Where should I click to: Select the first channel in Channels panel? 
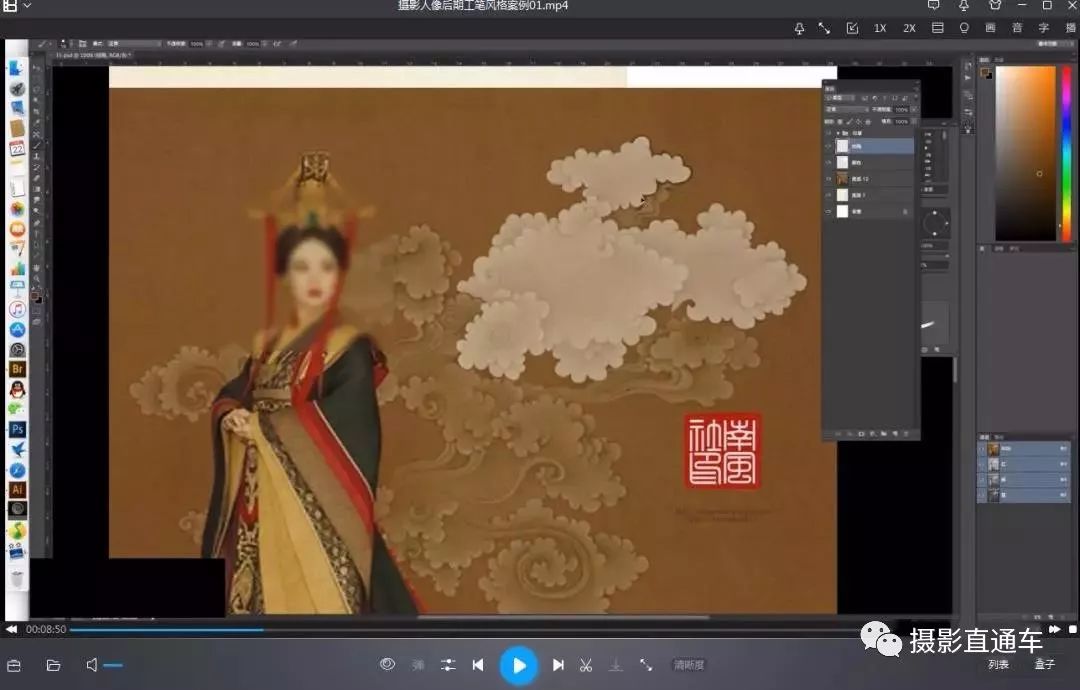click(x=1024, y=449)
